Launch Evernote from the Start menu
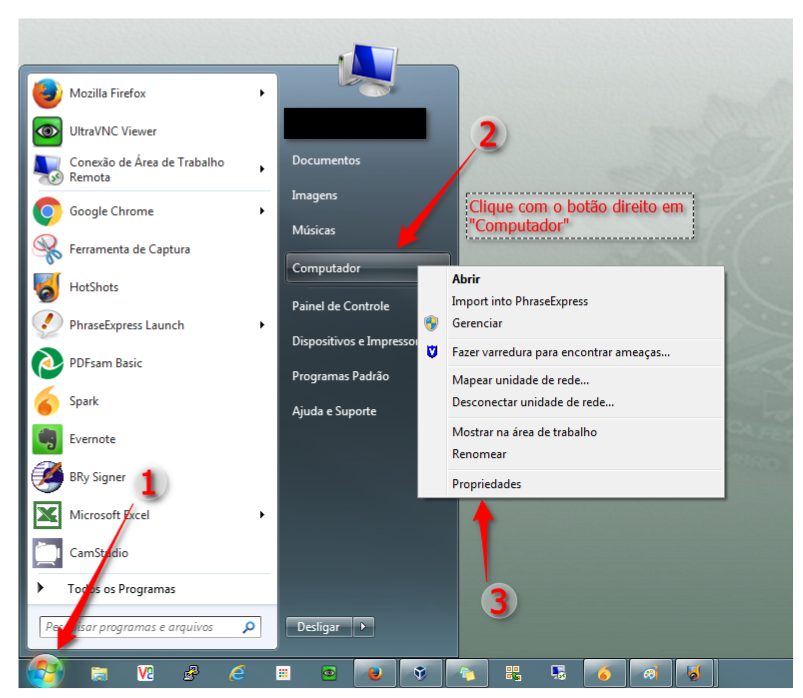Image resolution: width=803 pixels, height=698 pixels. pyautogui.click(x=152, y=439)
